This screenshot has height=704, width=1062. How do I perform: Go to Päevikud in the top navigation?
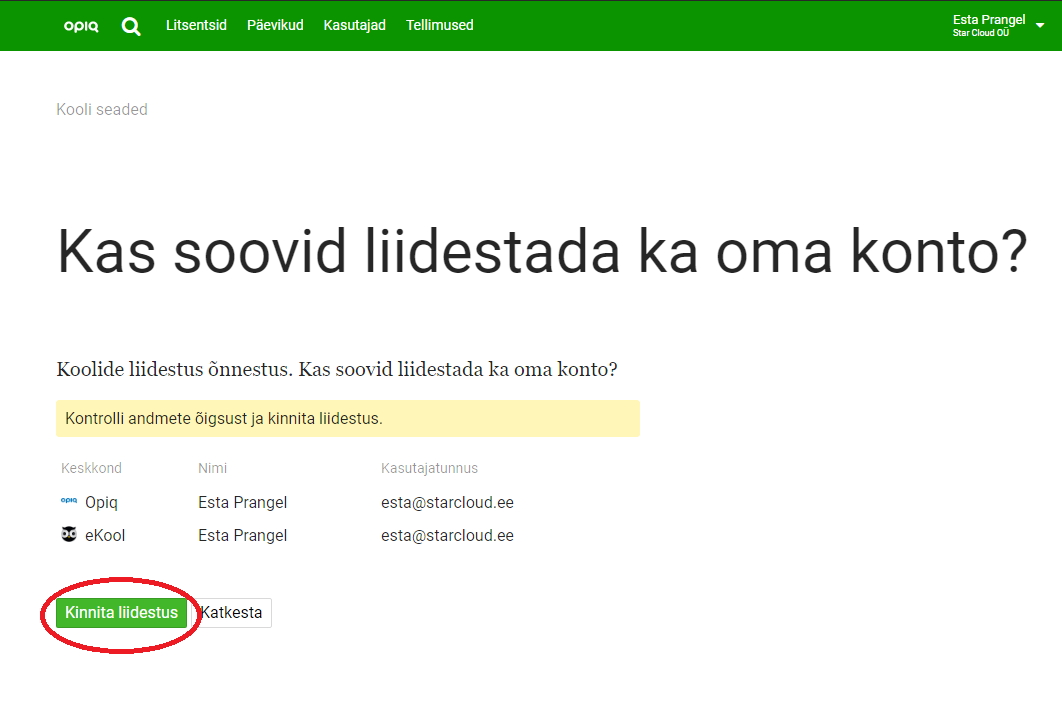click(x=275, y=25)
